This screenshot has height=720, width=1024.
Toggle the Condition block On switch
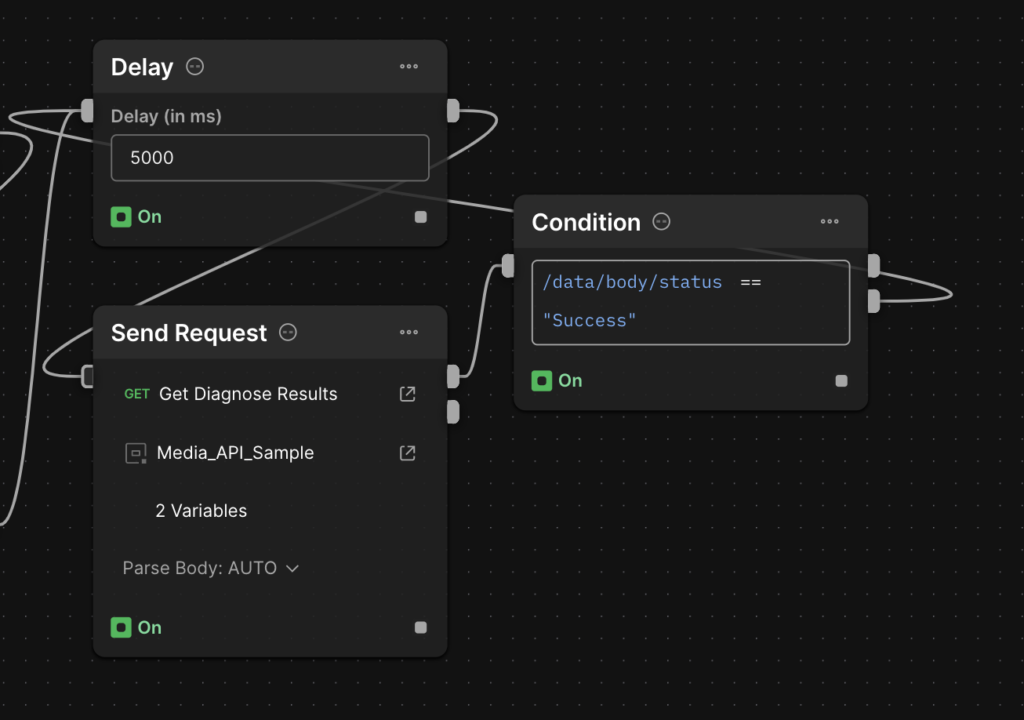(542, 381)
